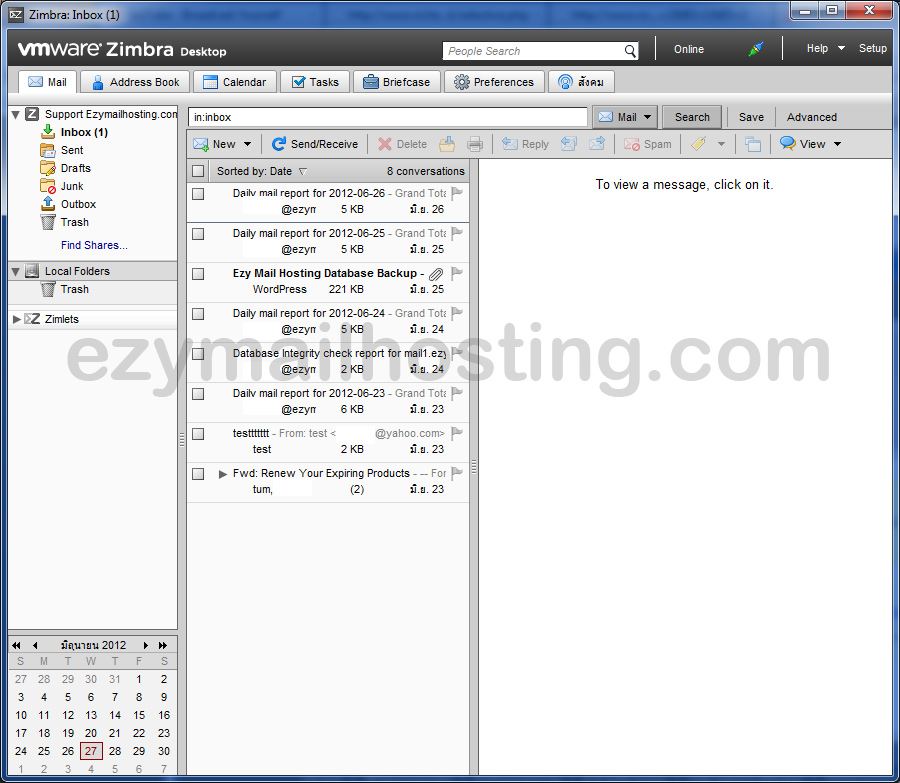Click the network connection status icon
Viewport: 900px width, 783px height.
(756, 49)
